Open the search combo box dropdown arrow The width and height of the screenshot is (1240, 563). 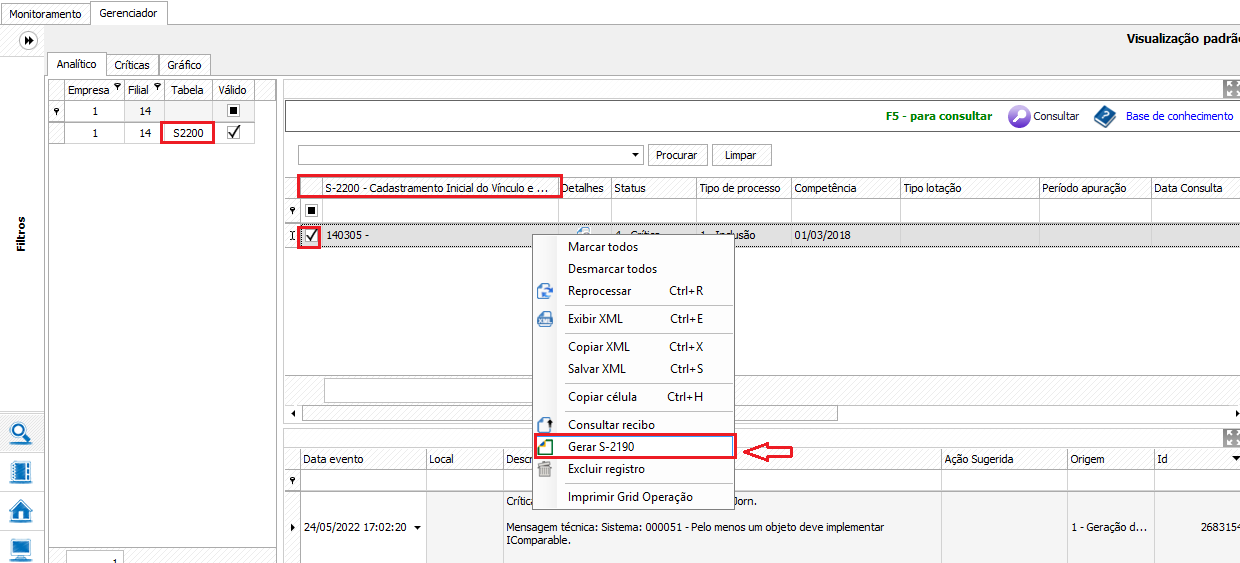636,155
